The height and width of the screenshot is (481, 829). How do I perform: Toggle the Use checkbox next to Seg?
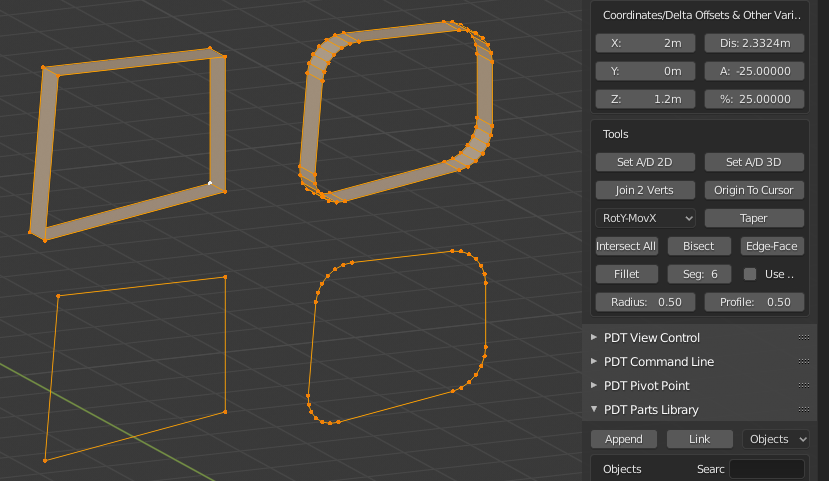click(750, 274)
